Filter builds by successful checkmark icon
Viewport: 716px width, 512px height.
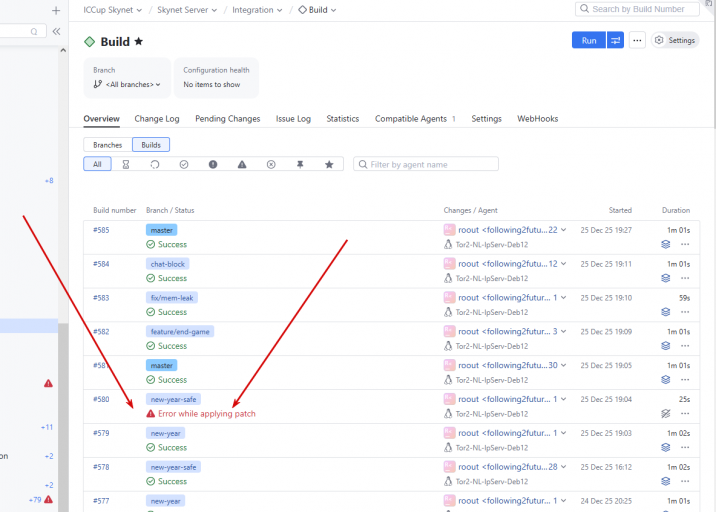point(184,164)
